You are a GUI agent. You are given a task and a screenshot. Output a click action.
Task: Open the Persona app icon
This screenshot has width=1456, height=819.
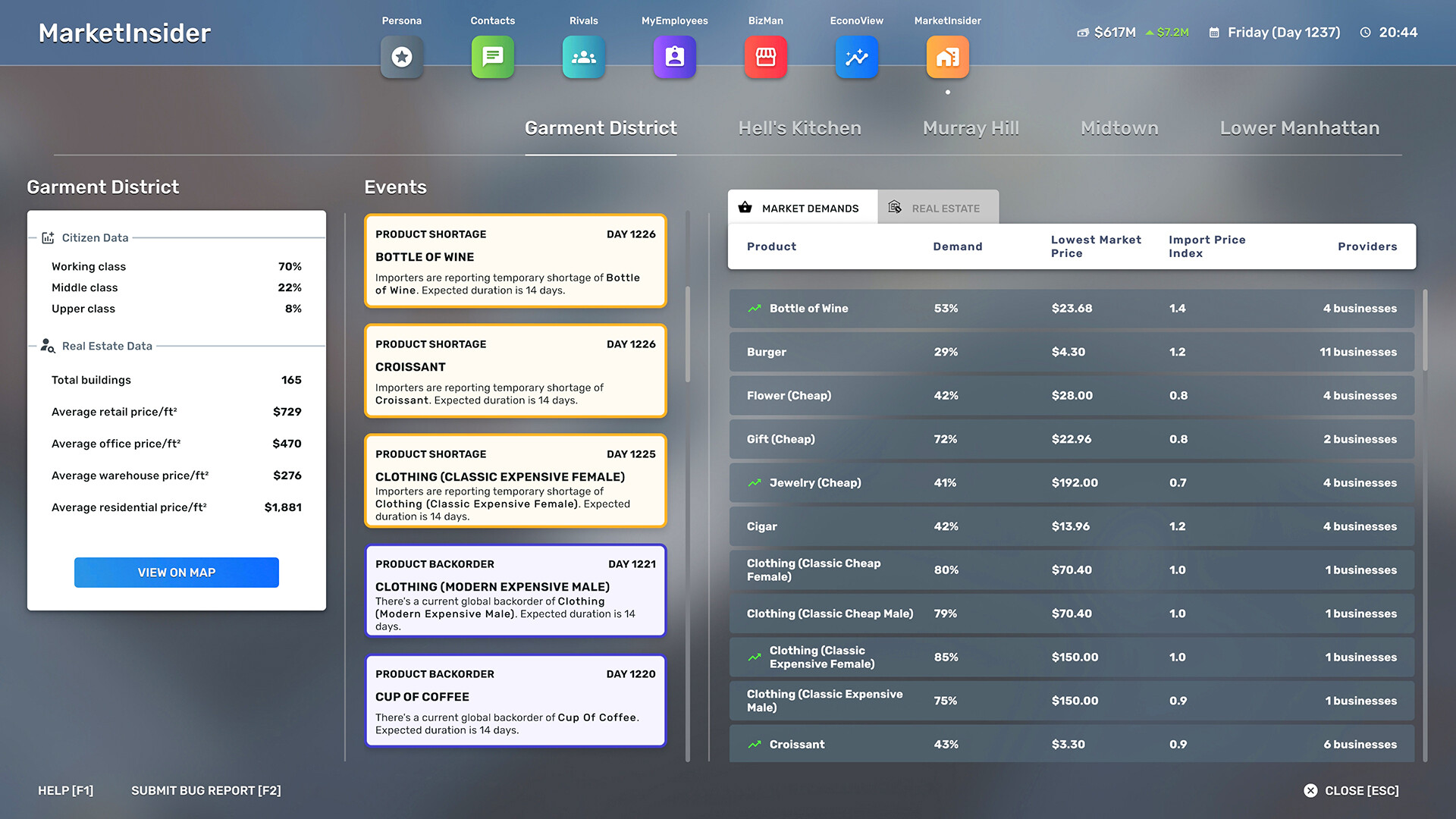401,57
